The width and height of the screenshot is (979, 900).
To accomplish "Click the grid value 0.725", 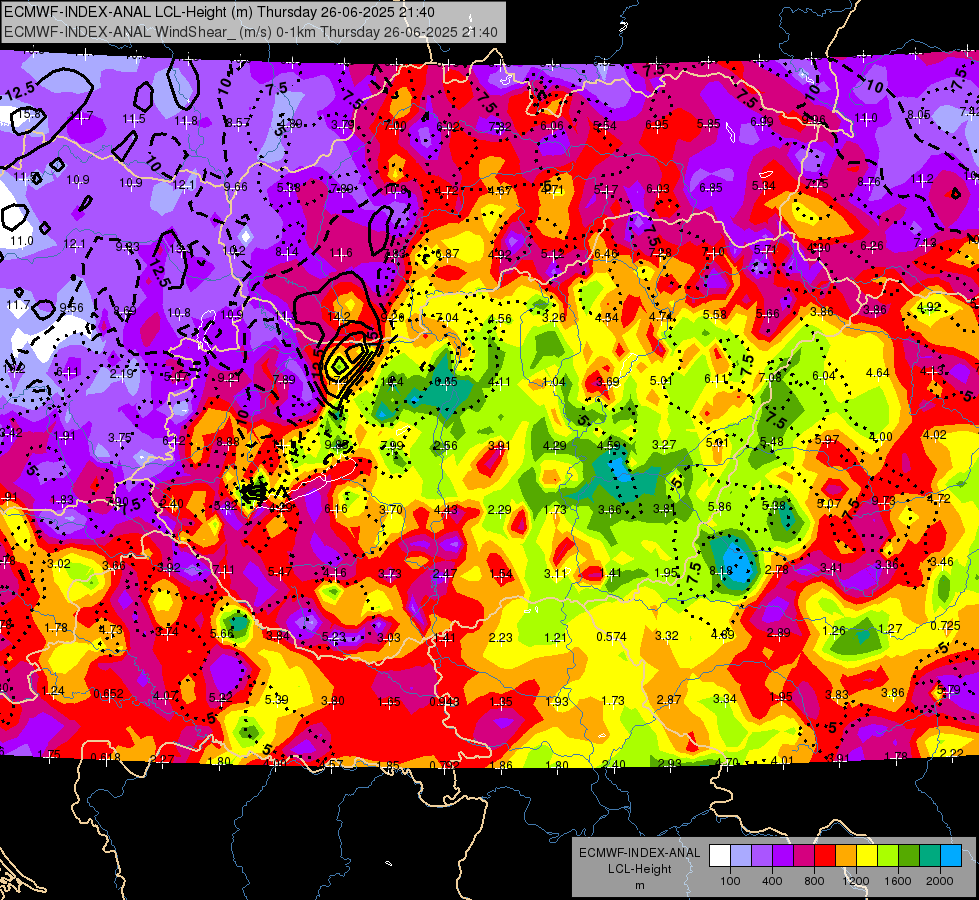I will (945, 625).
